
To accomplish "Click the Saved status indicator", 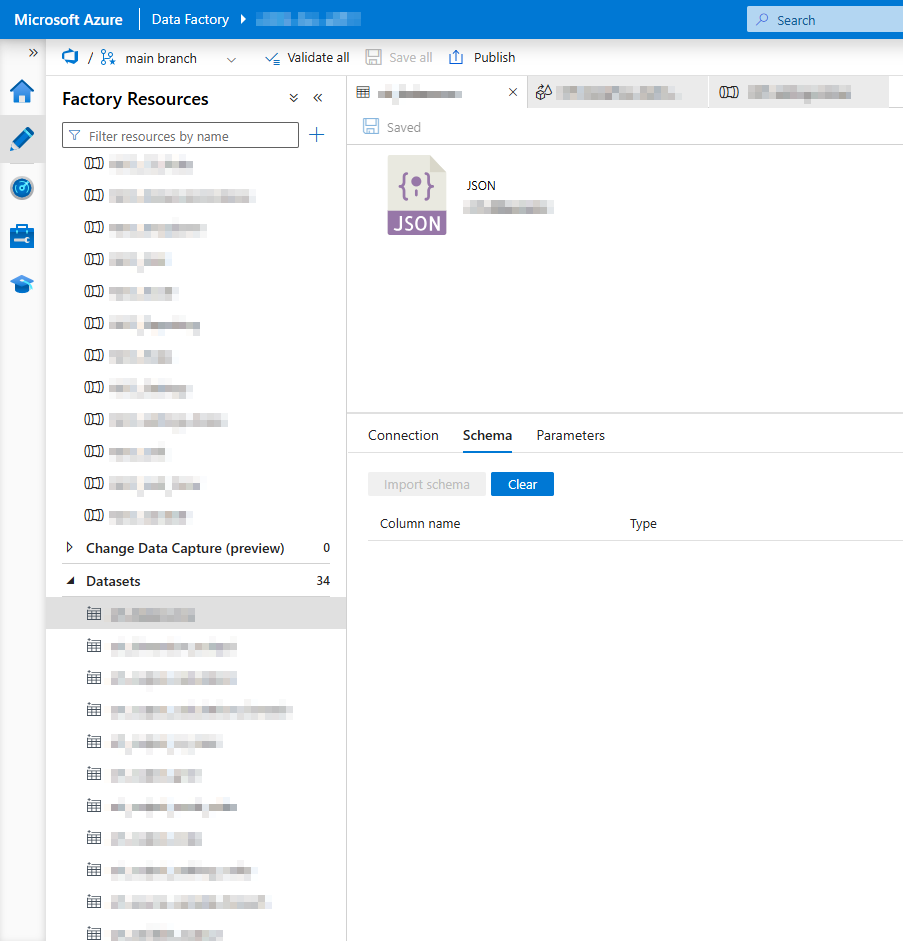I will (x=392, y=127).
